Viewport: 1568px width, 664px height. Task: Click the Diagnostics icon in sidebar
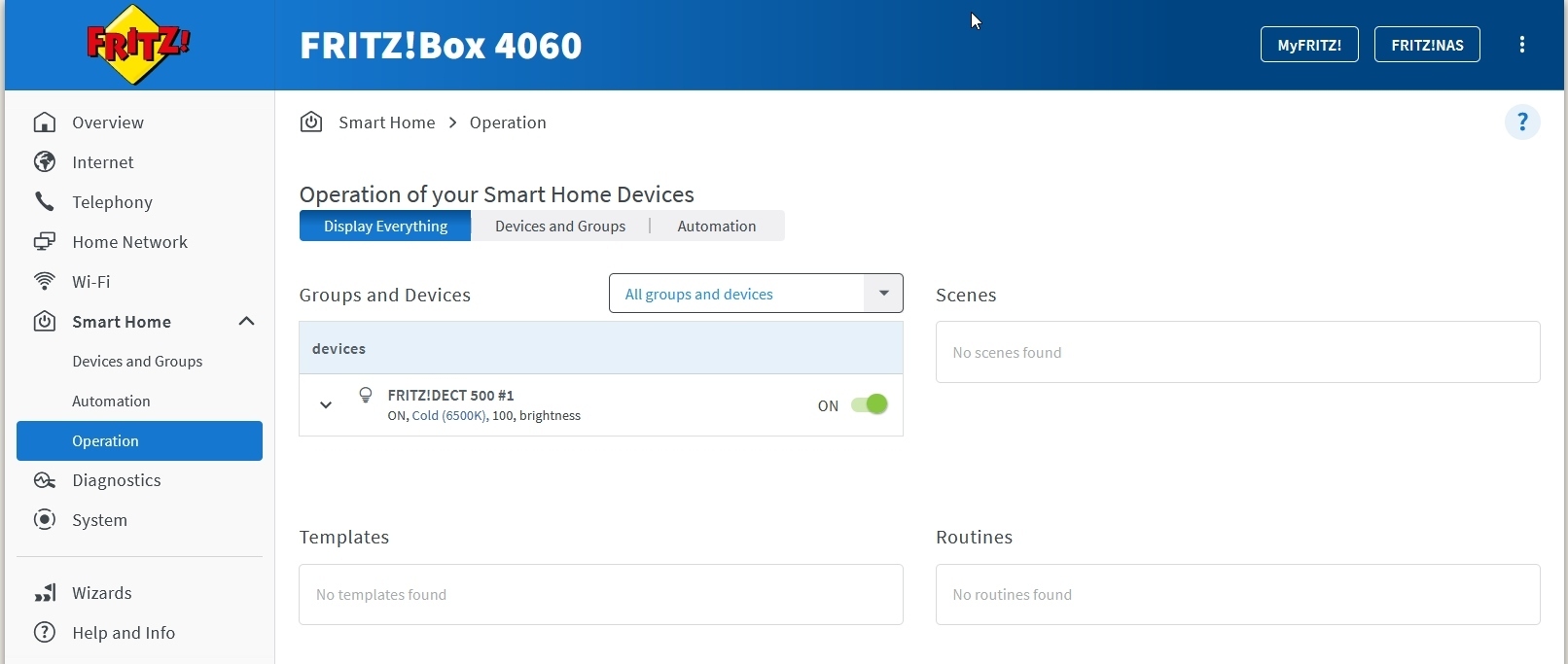(x=45, y=480)
